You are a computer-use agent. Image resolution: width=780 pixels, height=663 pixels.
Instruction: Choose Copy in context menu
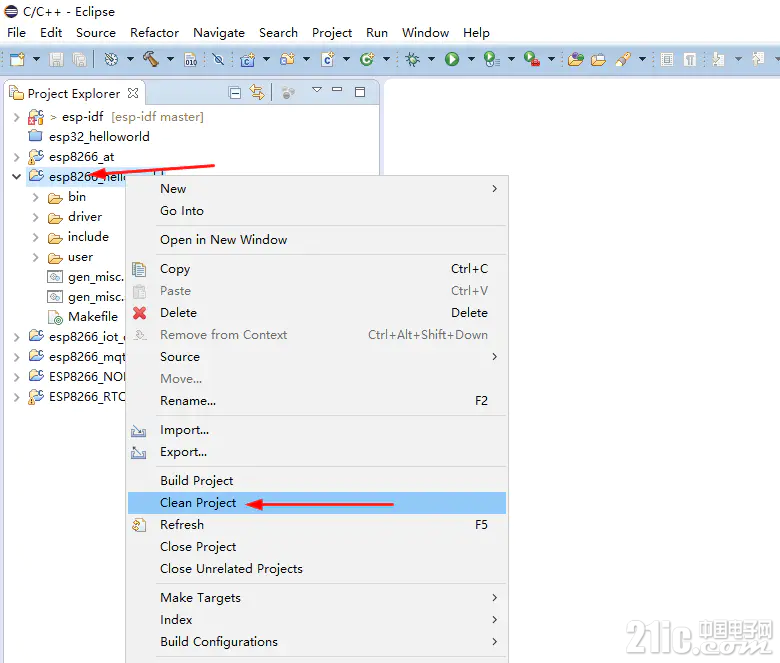pyautogui.click(x=317, y=269)
